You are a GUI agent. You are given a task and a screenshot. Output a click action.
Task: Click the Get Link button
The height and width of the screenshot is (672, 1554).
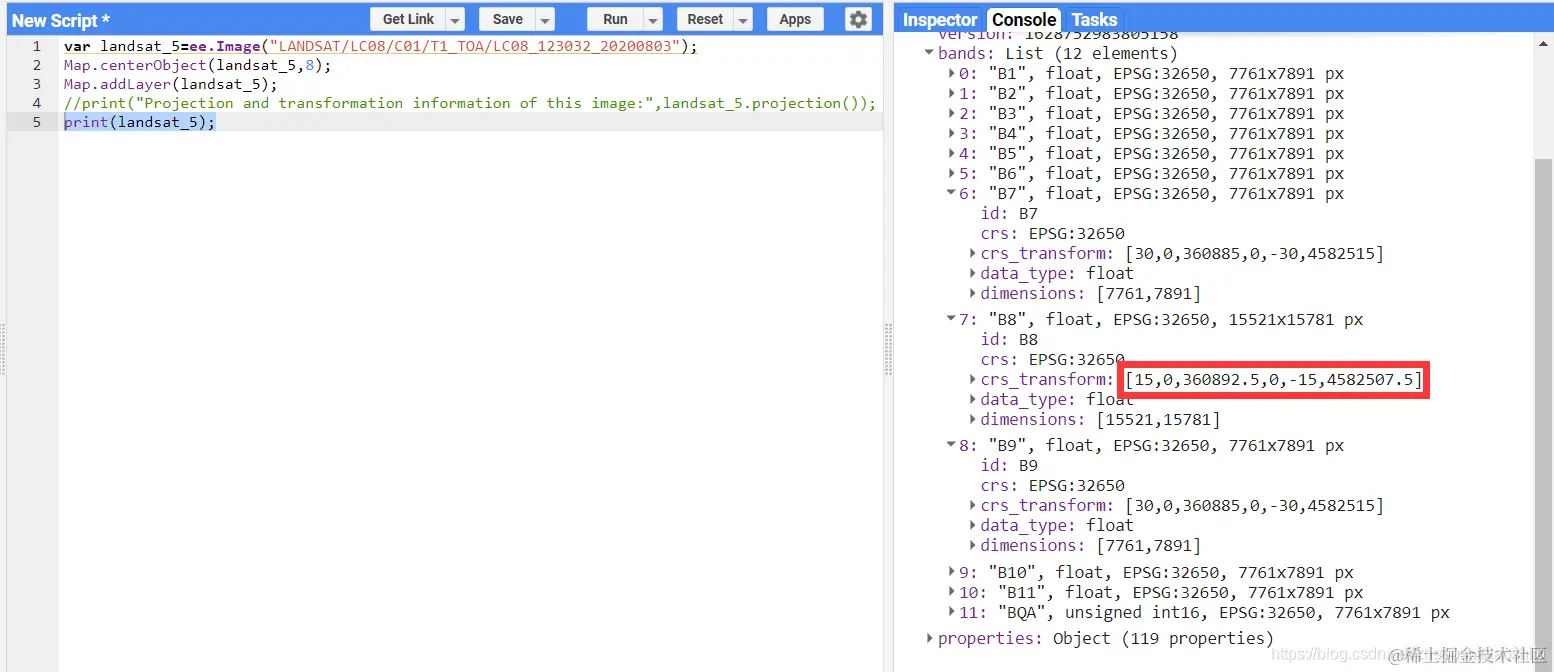[408, 19]
